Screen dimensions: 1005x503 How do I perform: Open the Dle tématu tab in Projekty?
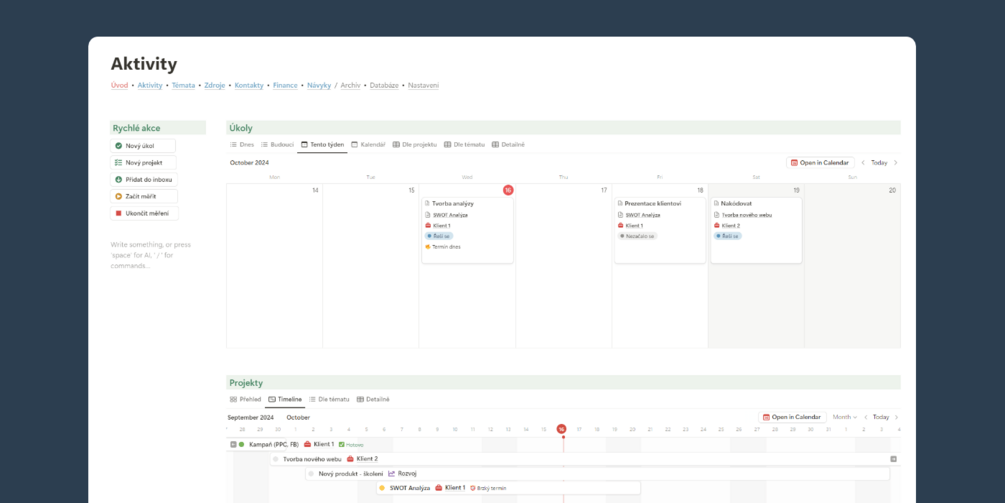coord(329,399)
